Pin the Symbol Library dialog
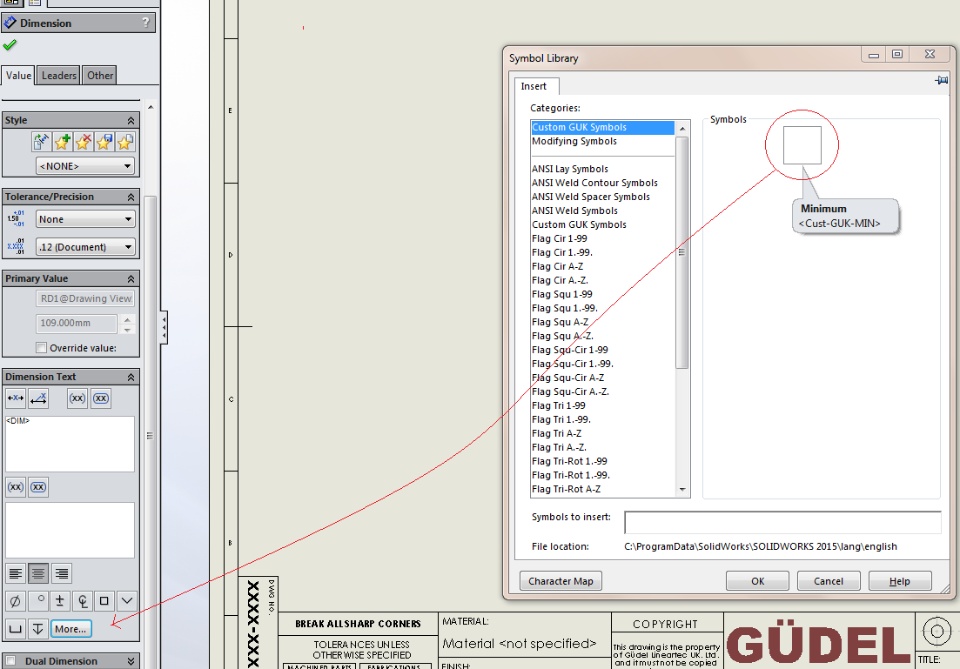Image resolution: width=960 pixels, height=669 pixels. 942,80
